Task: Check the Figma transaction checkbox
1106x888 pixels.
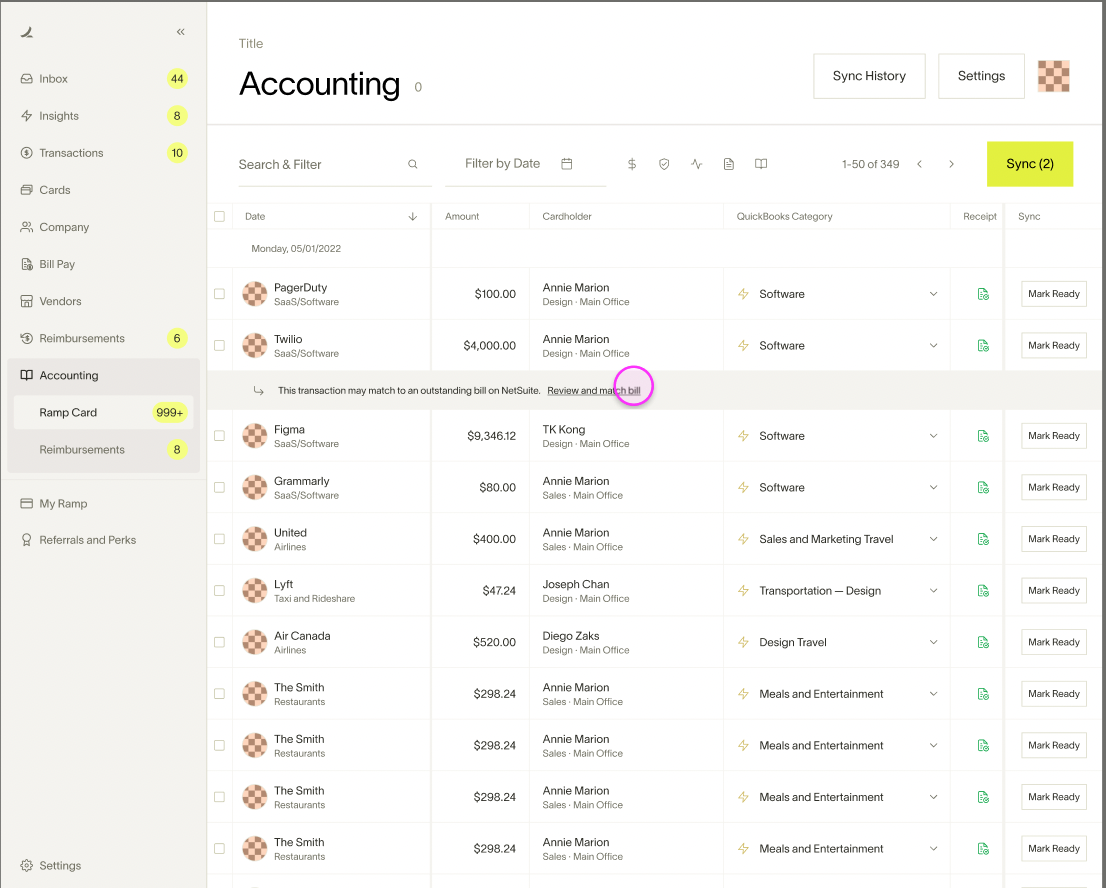Action: pos(219,436)
